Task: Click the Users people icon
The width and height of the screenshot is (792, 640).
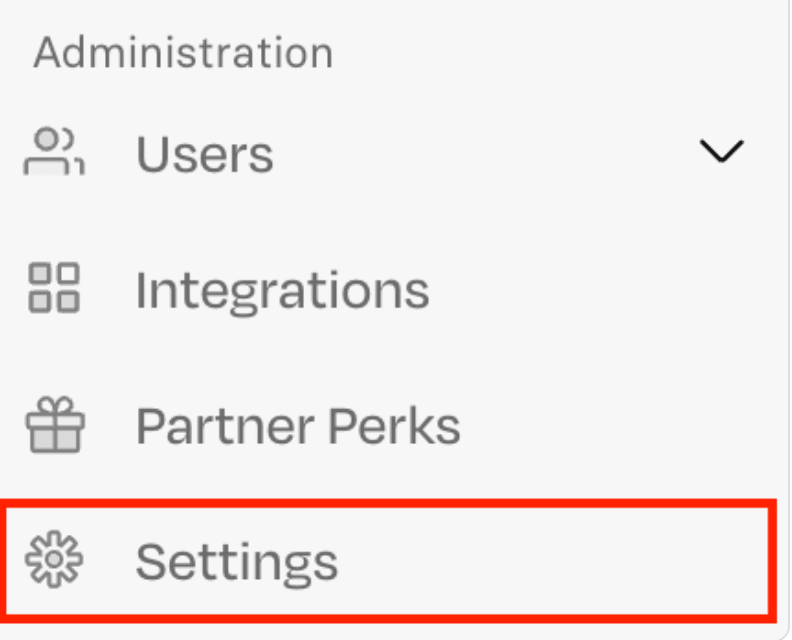Action: (x=54, y=152)
